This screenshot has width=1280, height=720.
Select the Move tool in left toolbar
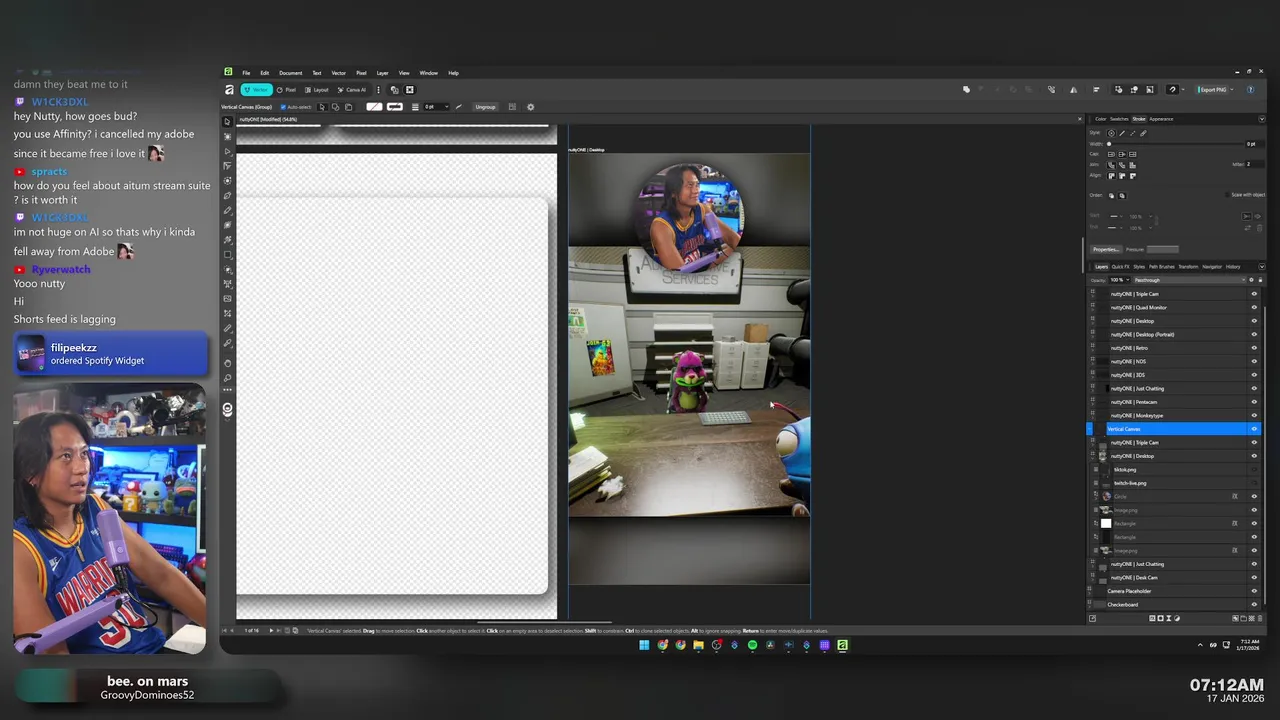pos(227,122)
